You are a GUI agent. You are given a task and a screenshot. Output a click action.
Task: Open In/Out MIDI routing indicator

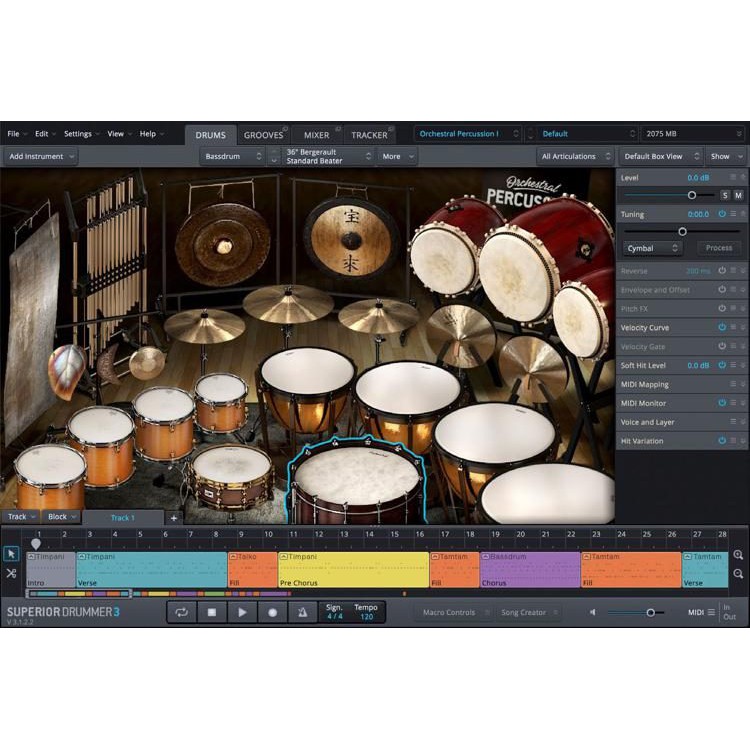click(x=729, y=612)
